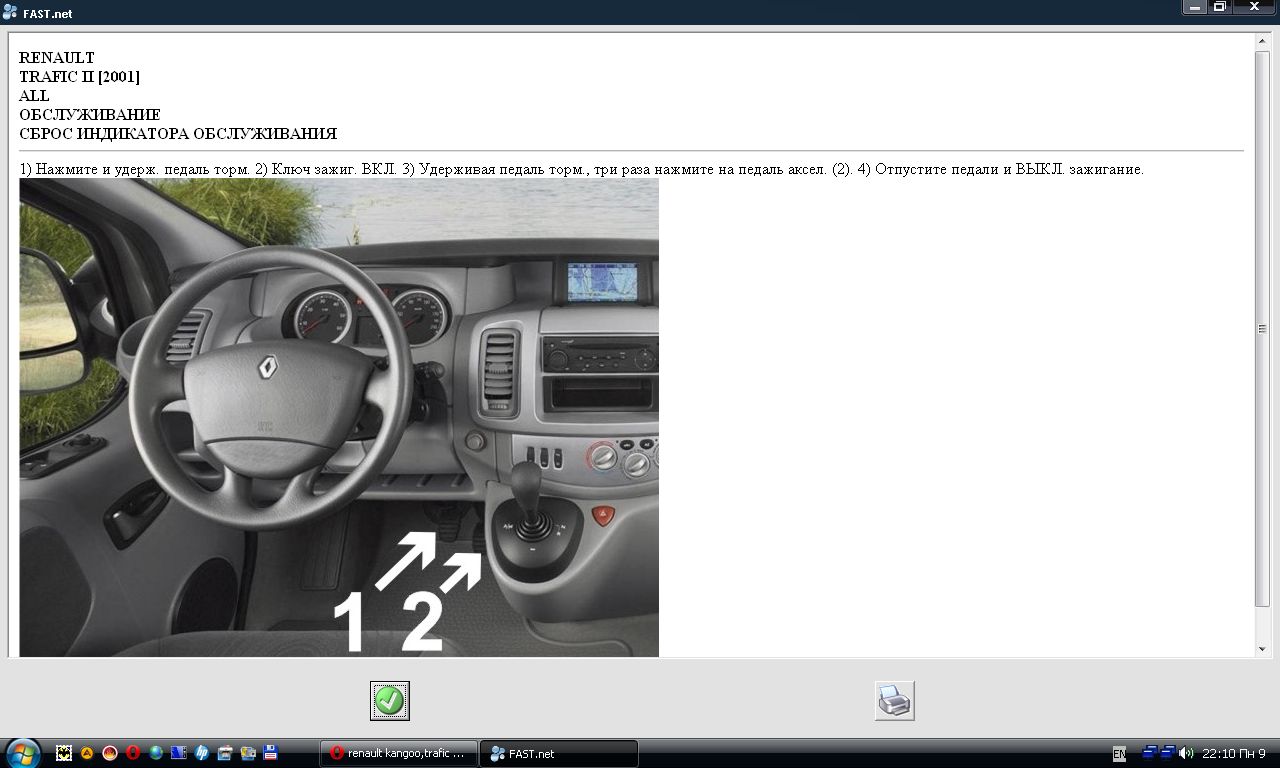Switch to the Opera 'renault kangoo,trafic' taskbar window

click(x=399, y=754)
